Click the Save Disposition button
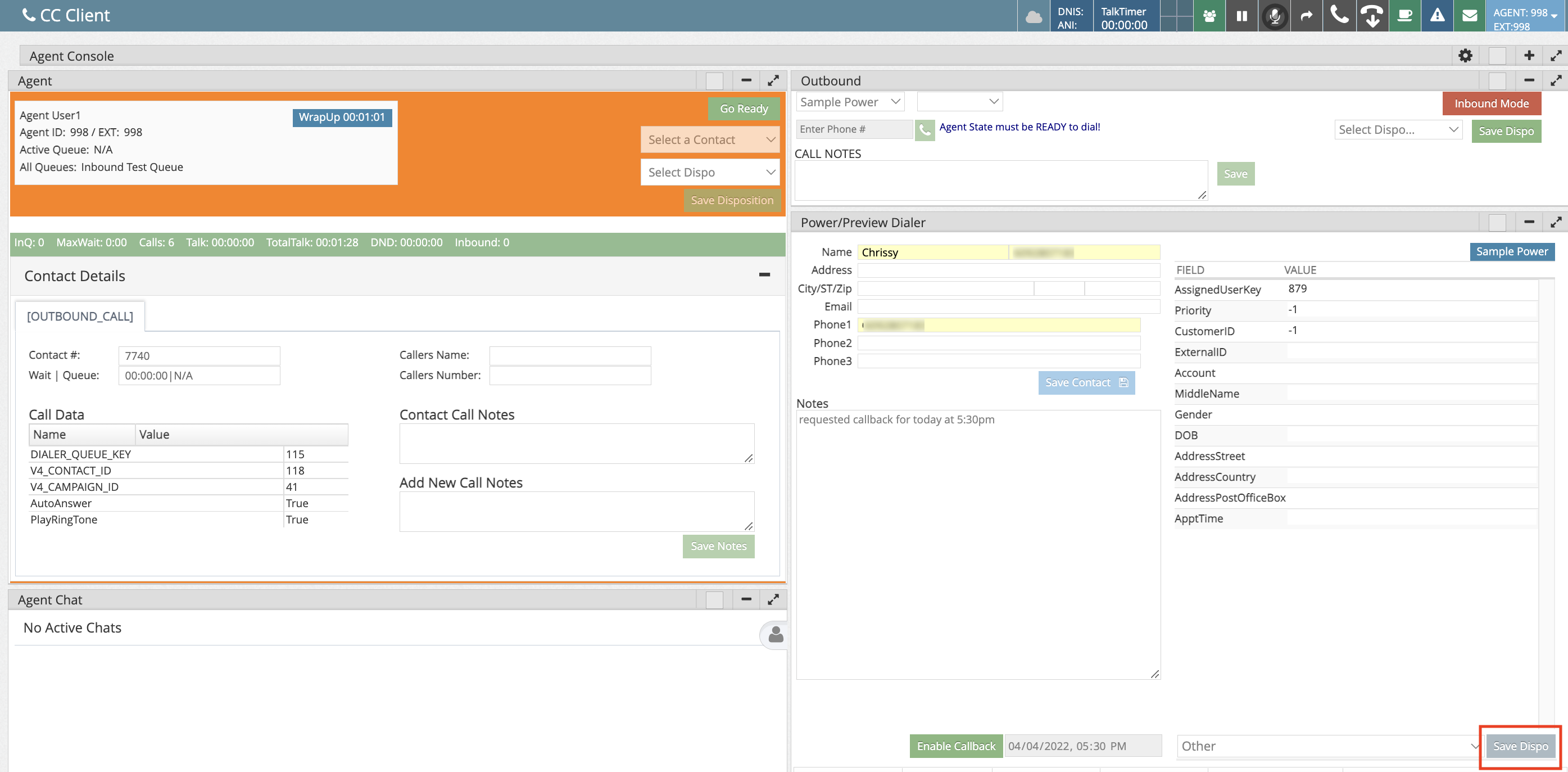1568x772 pixels. (732, 200)
